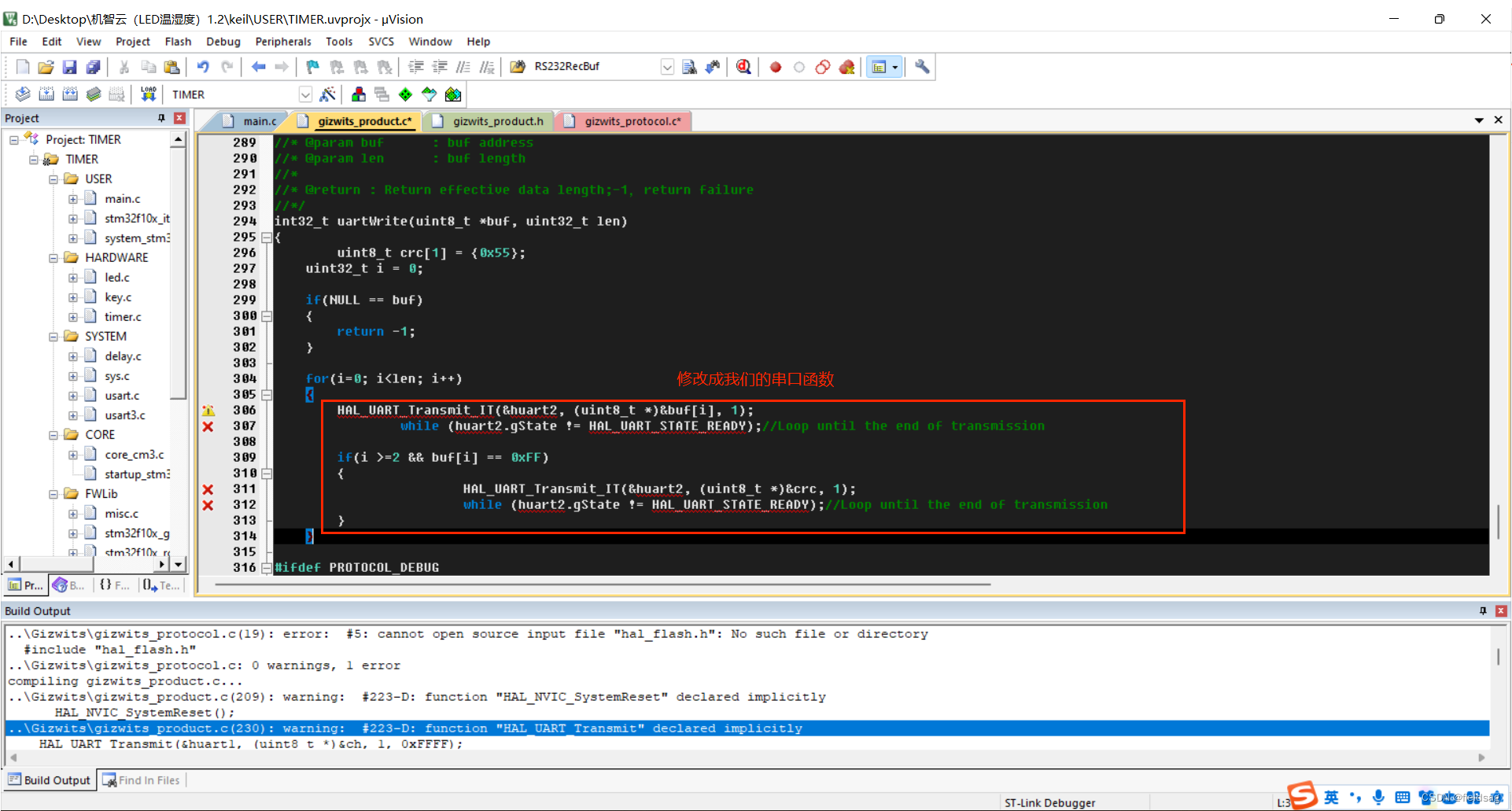Collapse the SYSTEM folder
This screenshot has width=1512, height=811.
tap(53, 337)
